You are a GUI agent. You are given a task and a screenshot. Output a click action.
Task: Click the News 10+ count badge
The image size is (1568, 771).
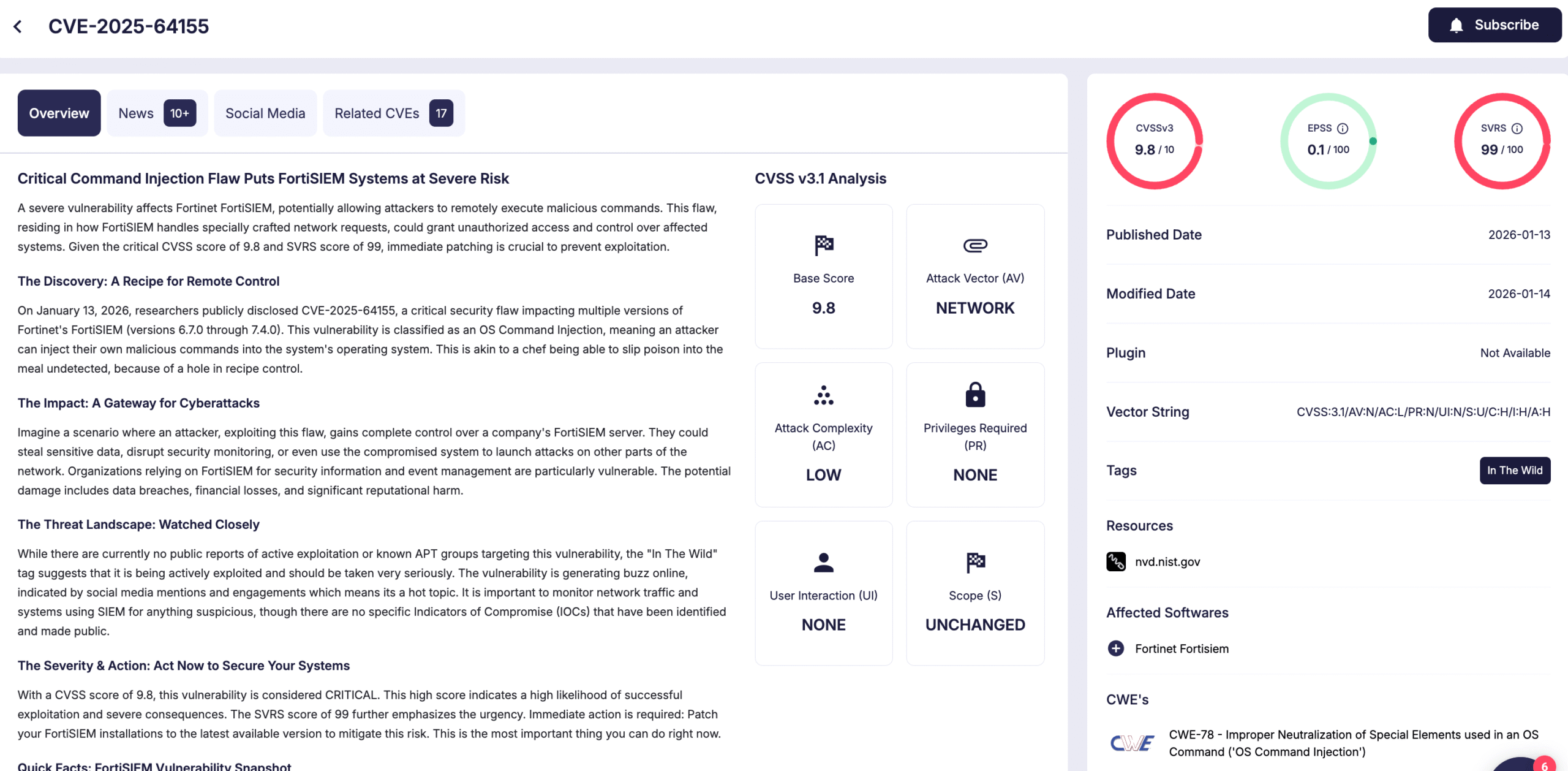pyautogui.click(x=180, y=113)
